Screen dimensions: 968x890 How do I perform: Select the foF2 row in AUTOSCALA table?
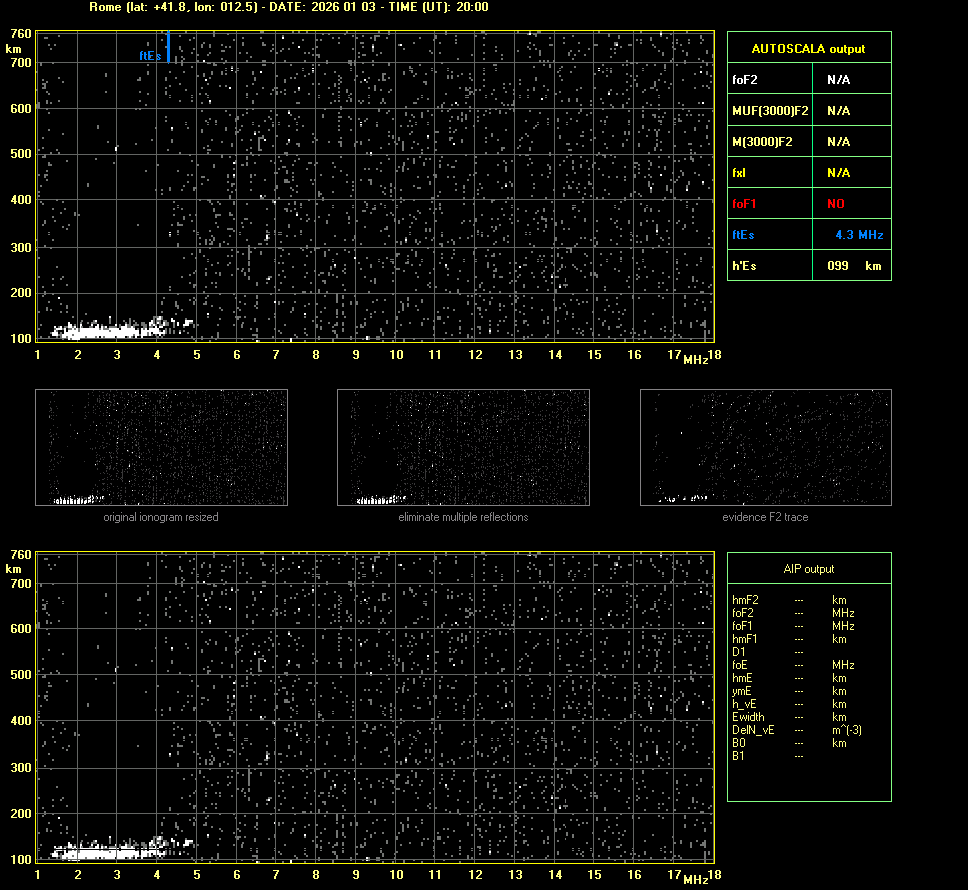tap(808, 79)
